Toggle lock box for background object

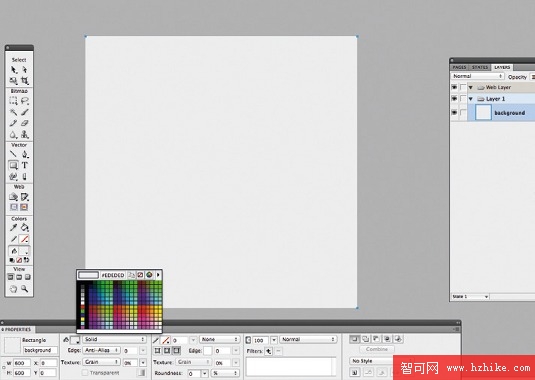click(x=463, y=113)
